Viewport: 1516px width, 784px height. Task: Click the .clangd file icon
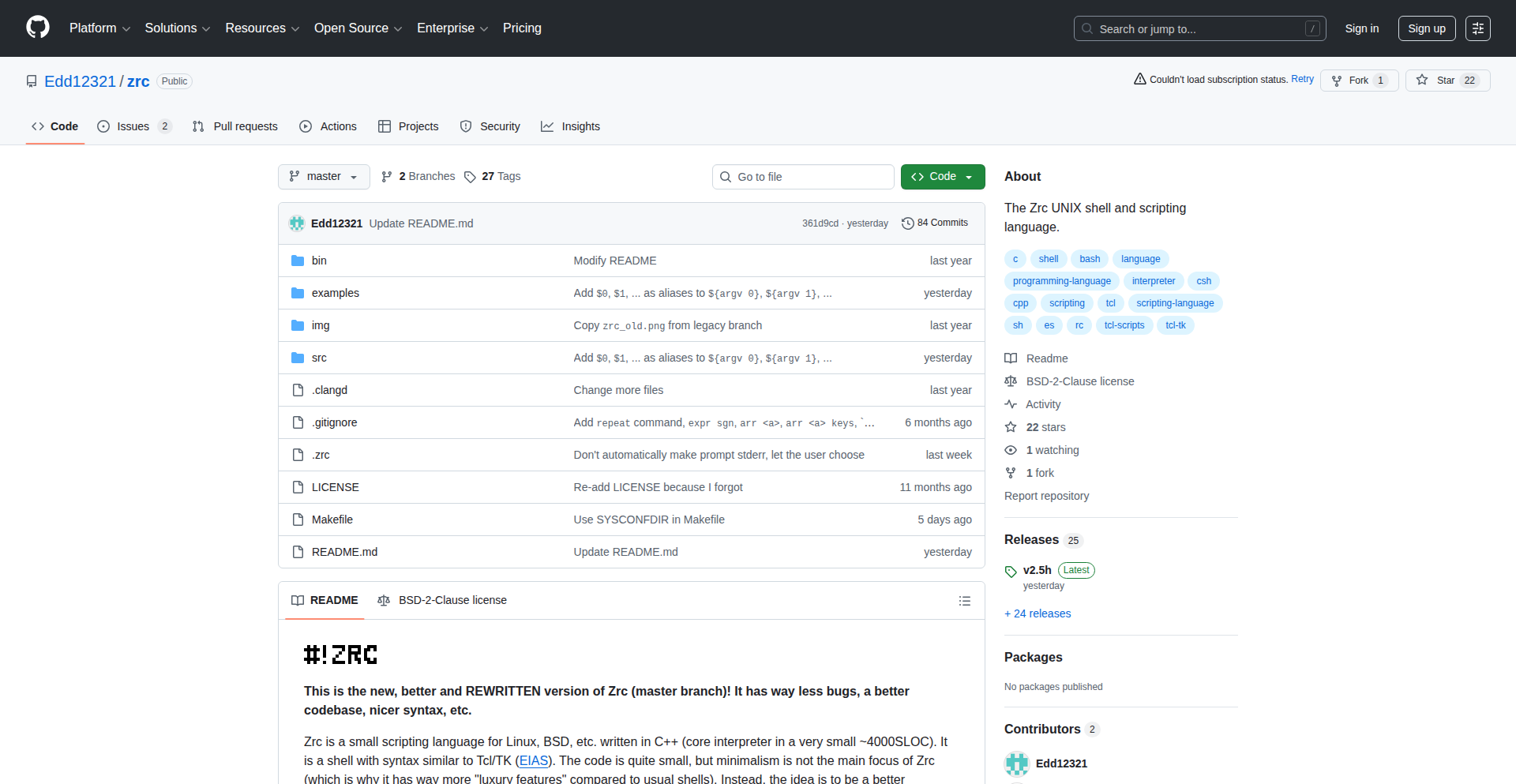tap(298, 390)
